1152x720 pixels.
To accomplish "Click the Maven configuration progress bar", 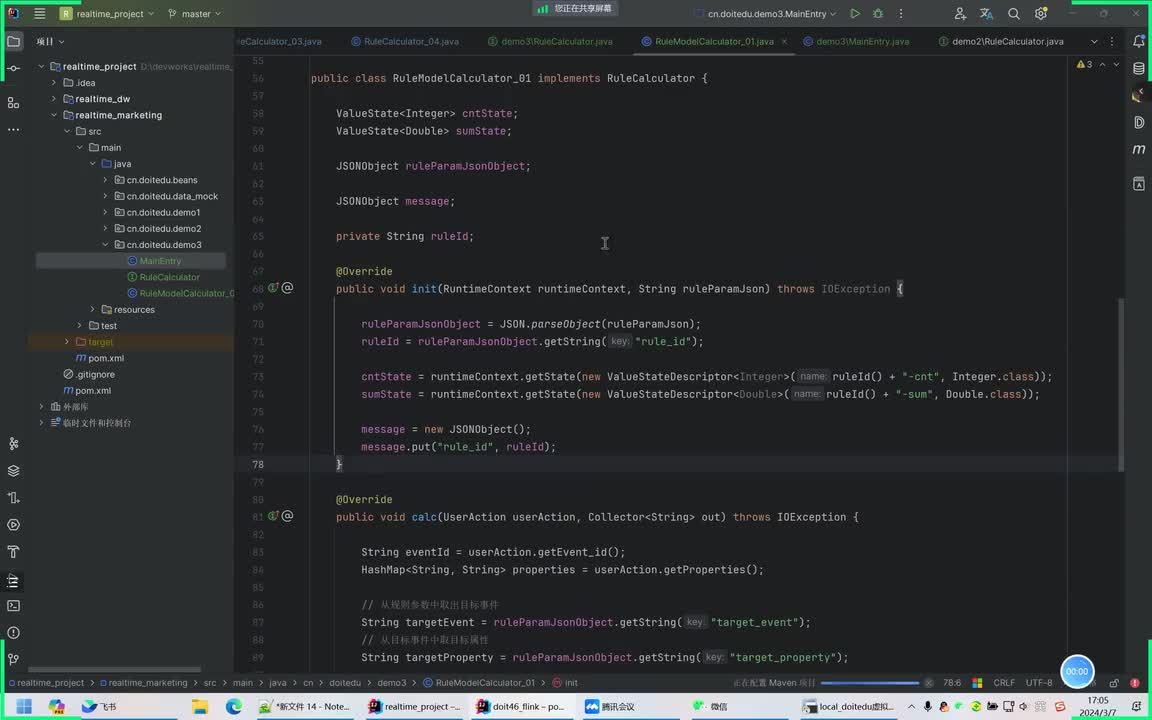I will click(872, 683).
